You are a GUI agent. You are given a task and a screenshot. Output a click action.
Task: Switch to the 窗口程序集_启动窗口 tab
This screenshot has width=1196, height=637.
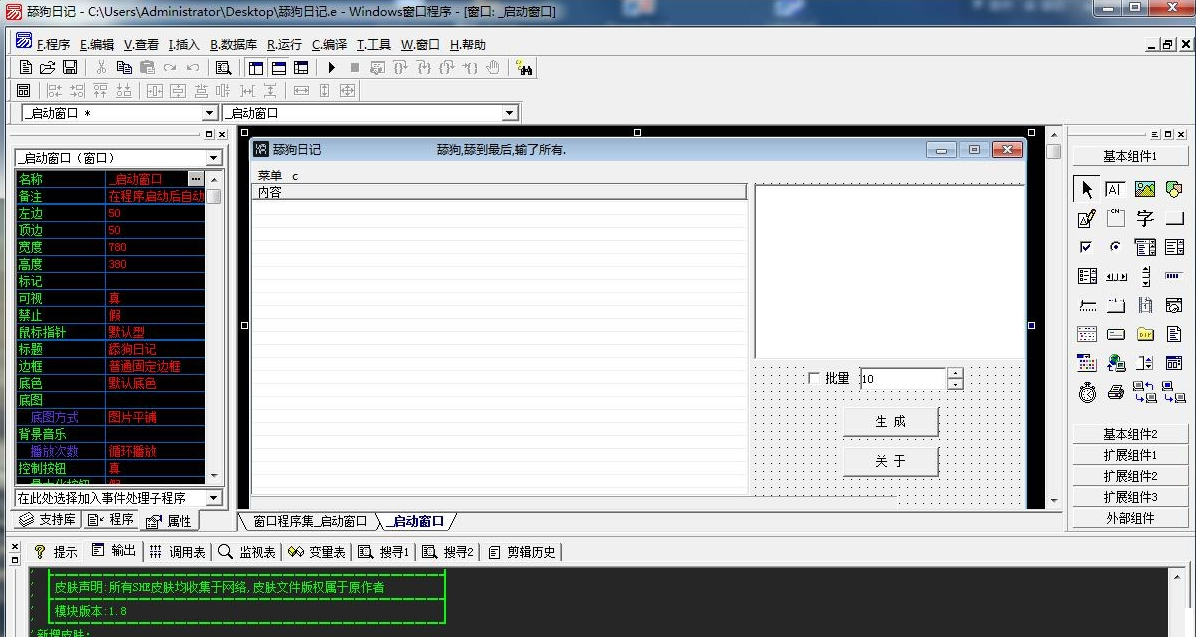(309, 522)
